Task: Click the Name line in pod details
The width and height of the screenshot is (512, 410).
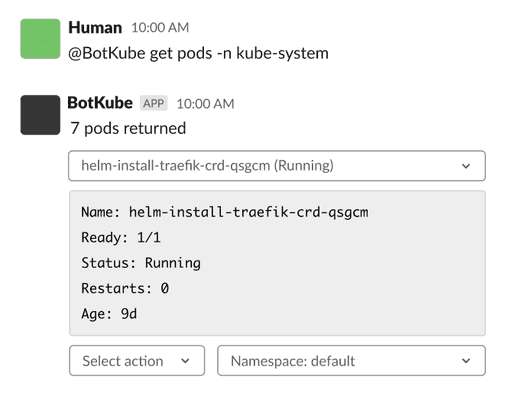Action: [225, 212]
